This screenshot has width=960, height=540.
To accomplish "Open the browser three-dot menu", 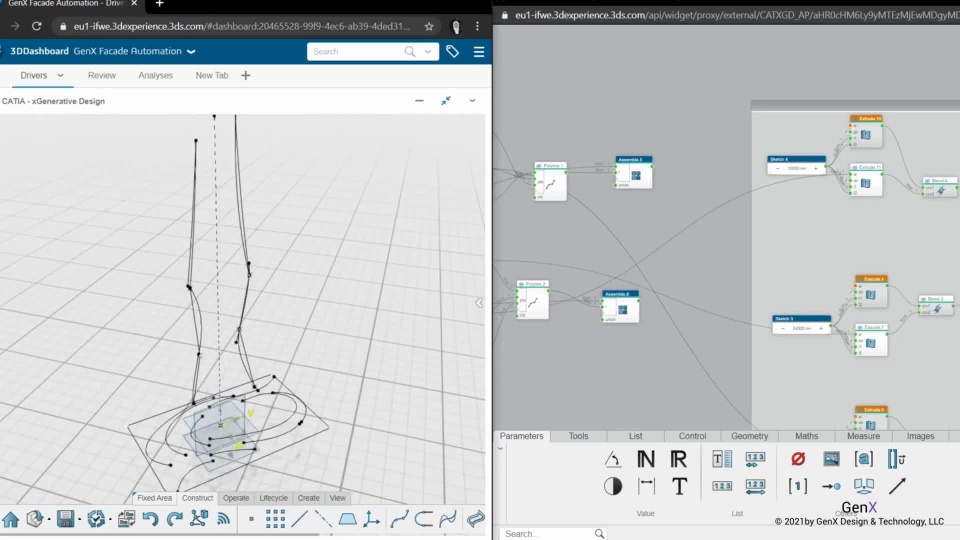I will [x=477, y=26].
